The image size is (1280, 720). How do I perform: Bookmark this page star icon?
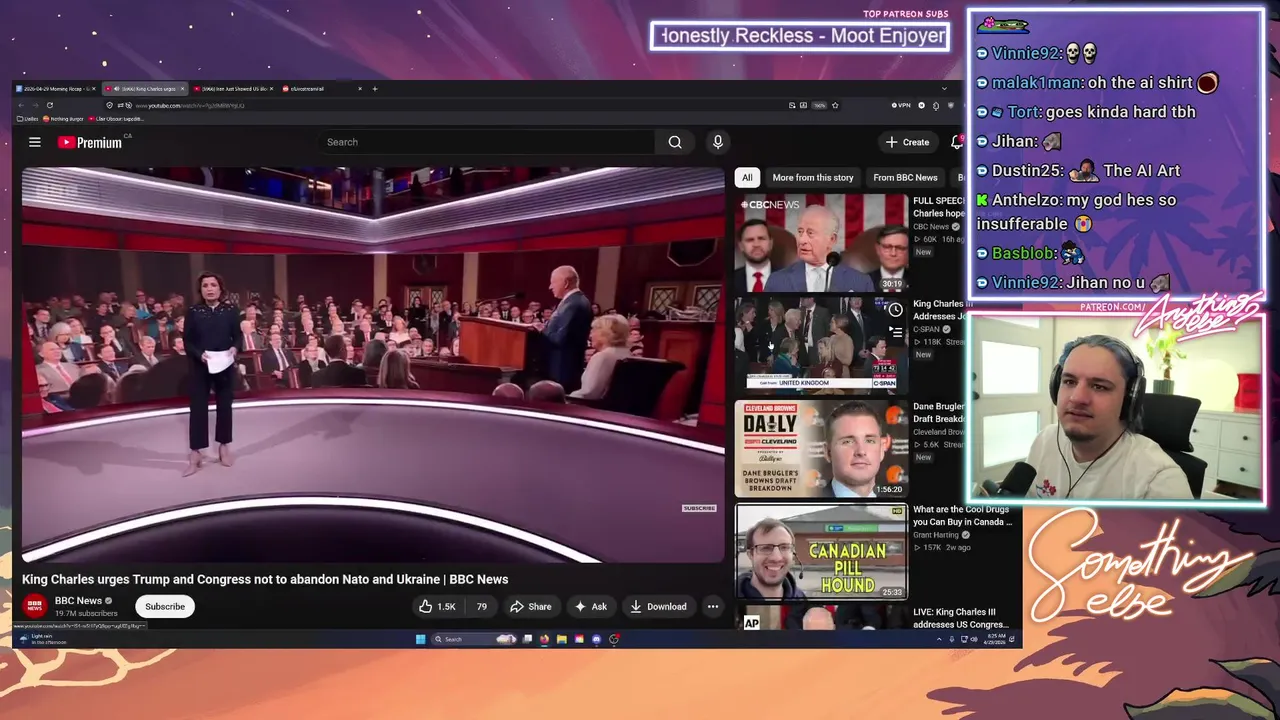pyautogui.click(x=835, y=105)
